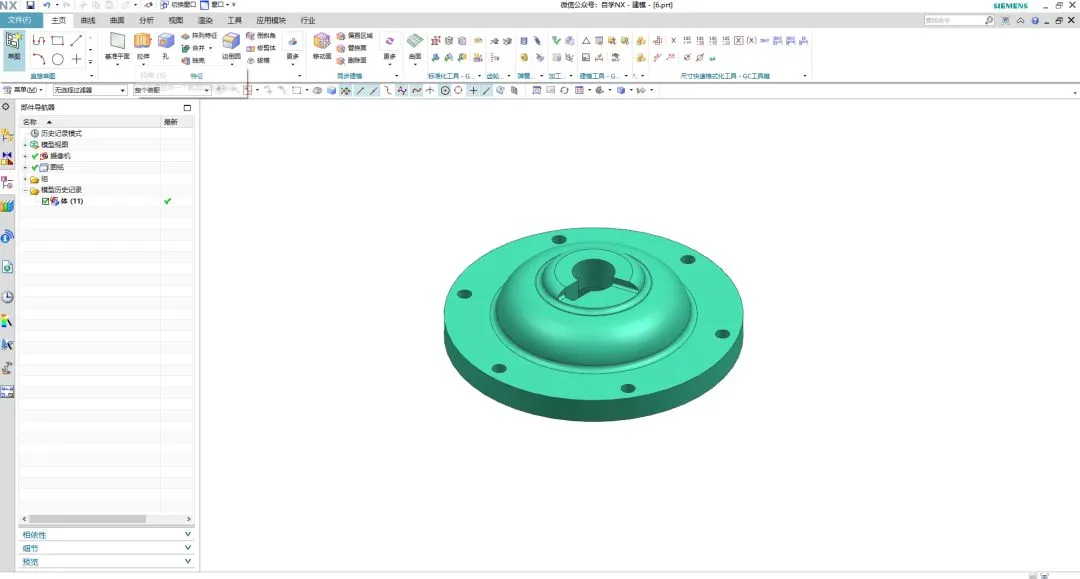The width and height of the screenshot is (1080, 579).
Task: Switch to the 曲面 ribbon tab
Action: (117, 21)
